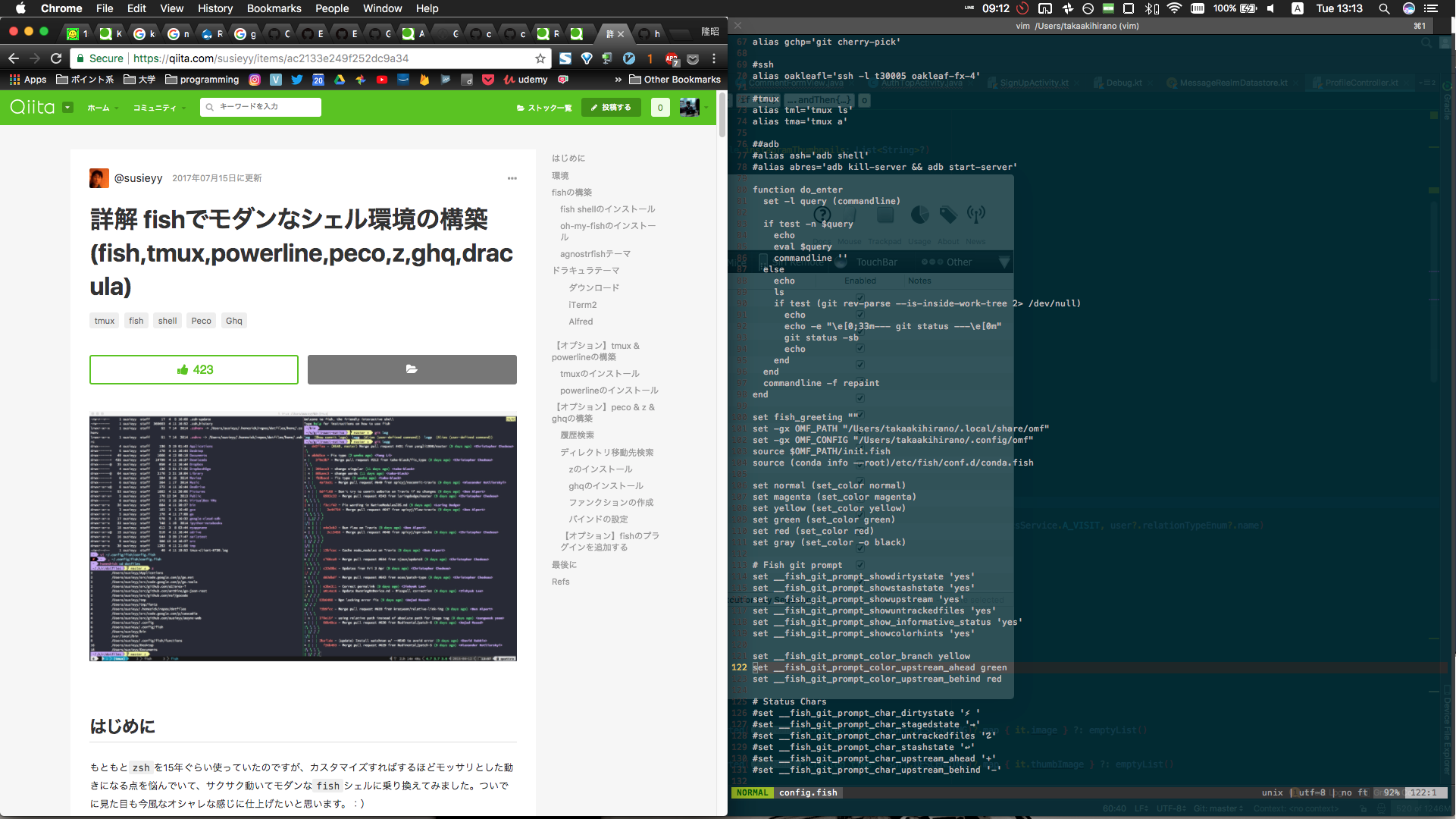Open the History menu in menu bar
1456x819 pixels.
214,8
